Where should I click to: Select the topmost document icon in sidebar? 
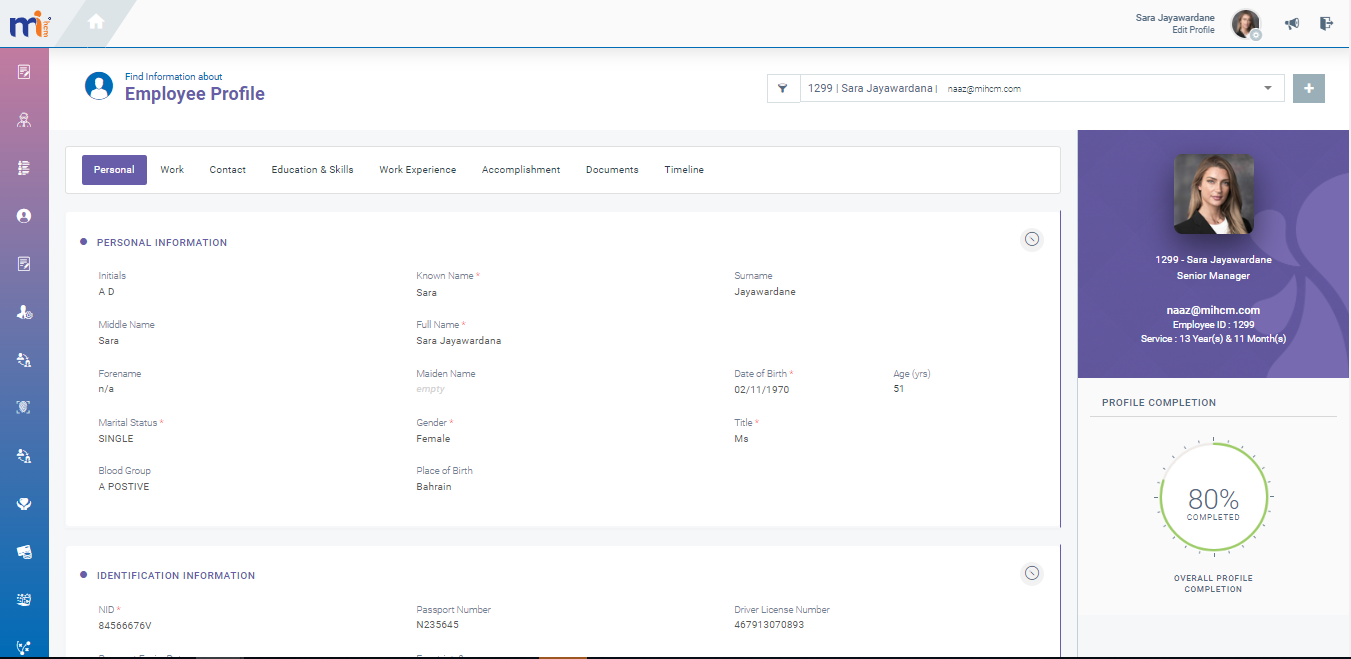click(24, 71)
